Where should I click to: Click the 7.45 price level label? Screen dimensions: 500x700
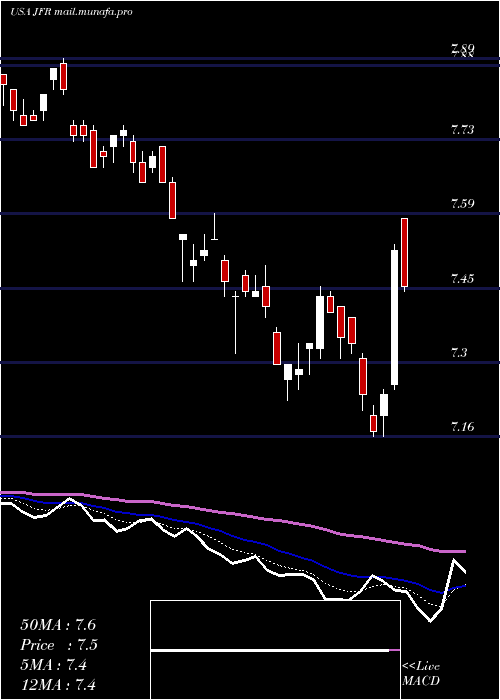[x=462, y=279]
